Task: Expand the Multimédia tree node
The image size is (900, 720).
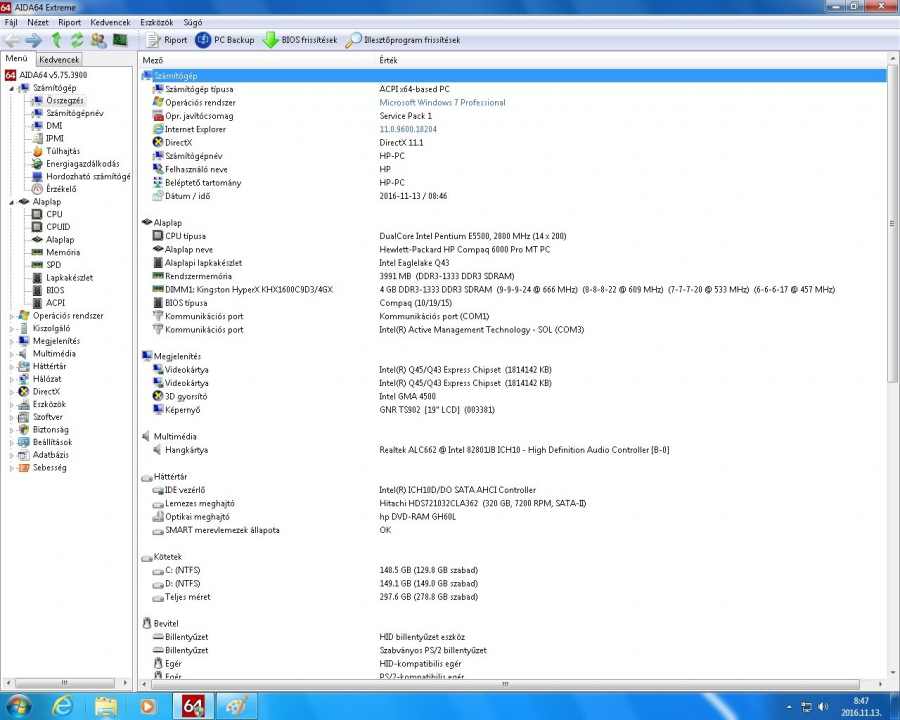Action: point(11,354)
